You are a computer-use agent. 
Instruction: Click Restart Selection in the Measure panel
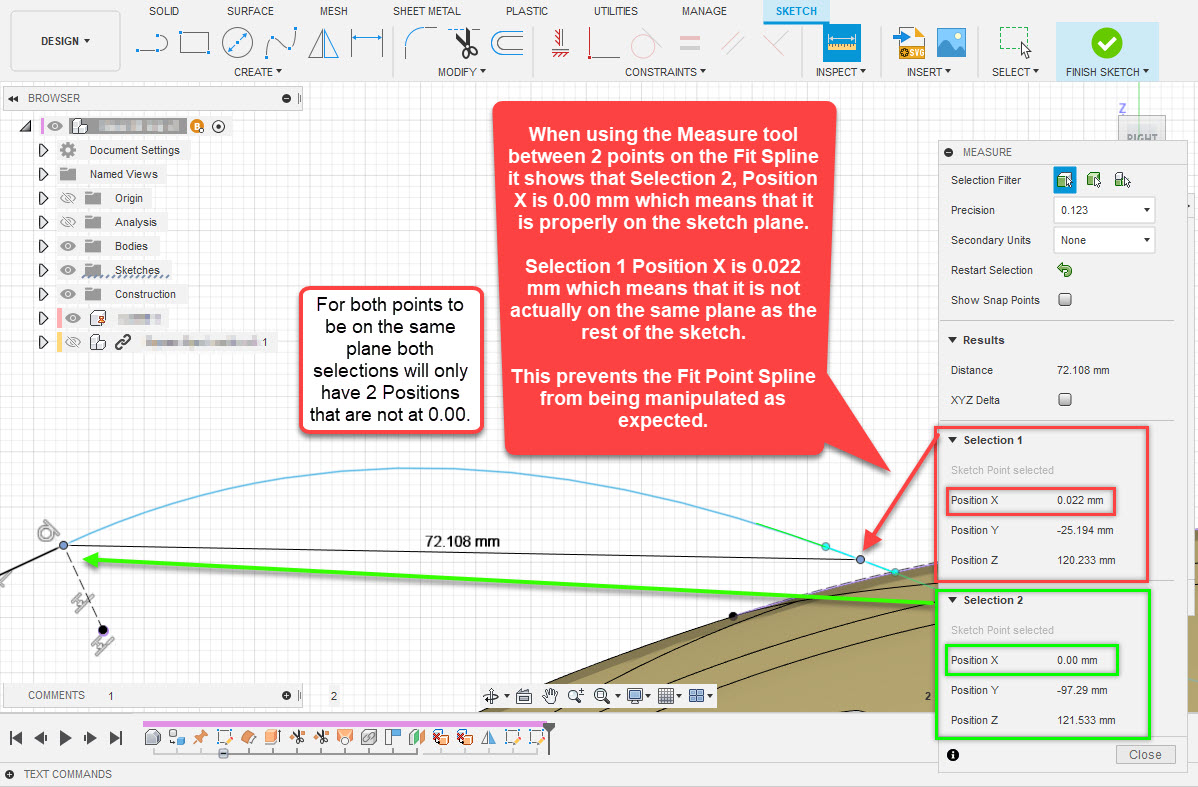(x=1065, y=270)
